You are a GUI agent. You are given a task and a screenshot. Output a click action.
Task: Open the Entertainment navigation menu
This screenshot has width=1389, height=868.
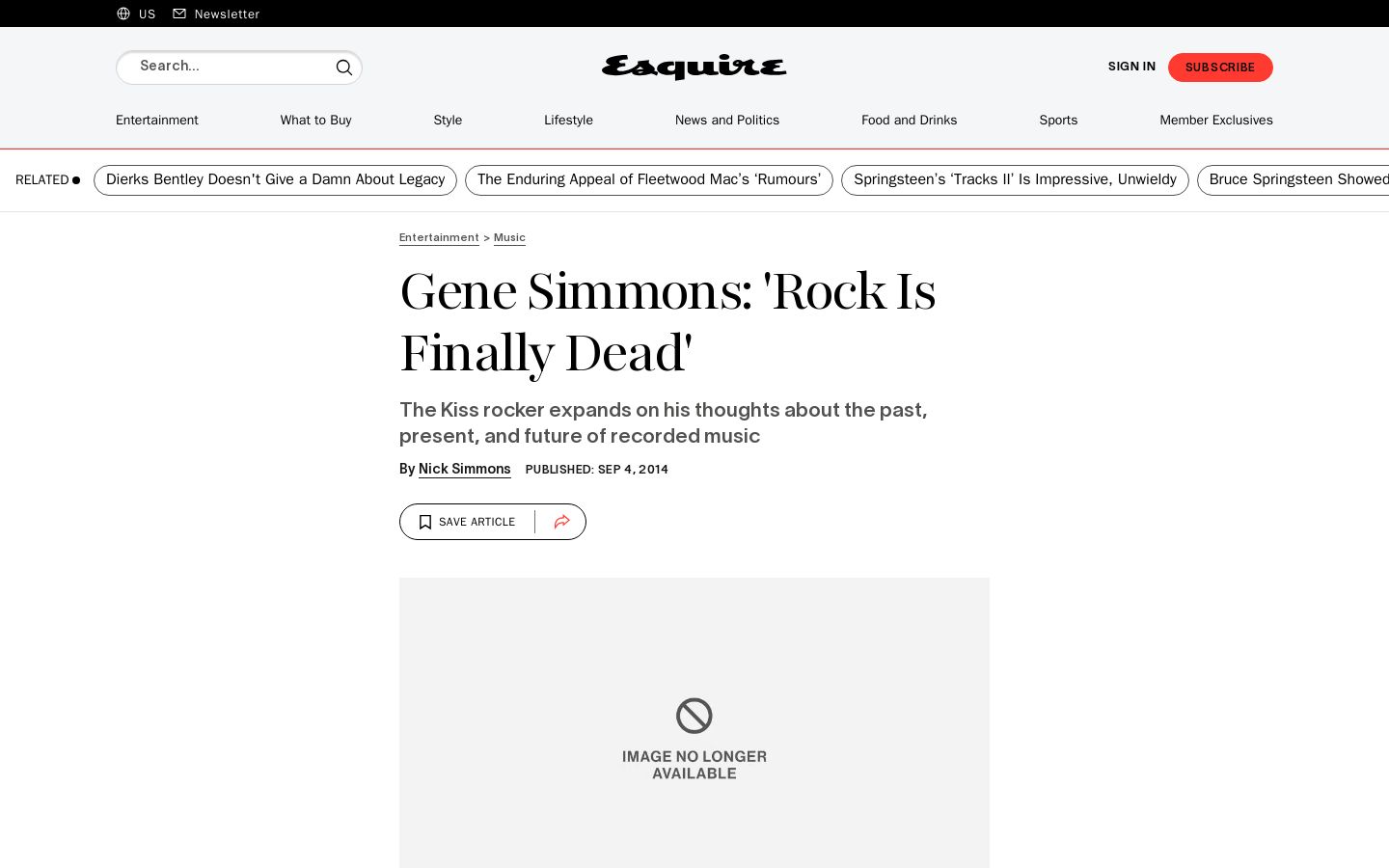tap(157, 121)
